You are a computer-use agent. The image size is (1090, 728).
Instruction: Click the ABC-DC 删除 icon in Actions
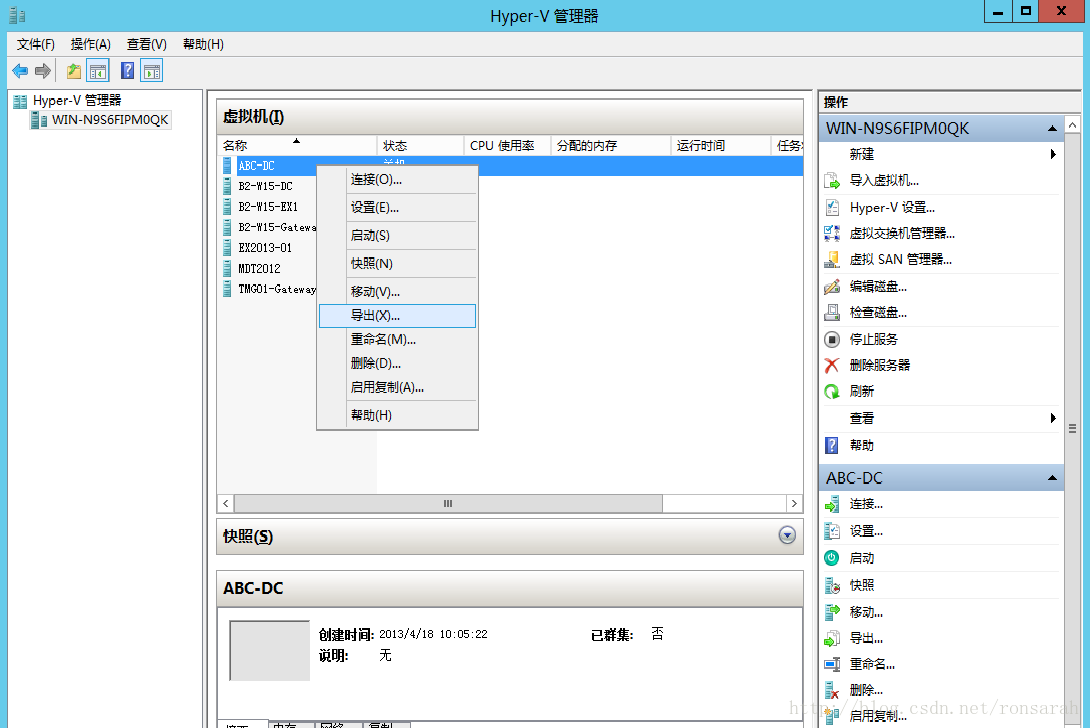coord(832,690)
